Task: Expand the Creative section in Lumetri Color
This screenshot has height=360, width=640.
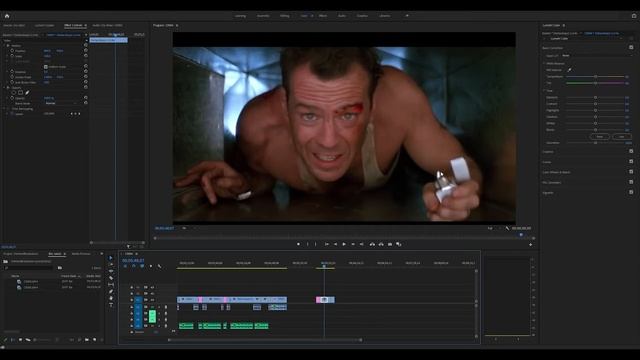Action: [548, 151]
